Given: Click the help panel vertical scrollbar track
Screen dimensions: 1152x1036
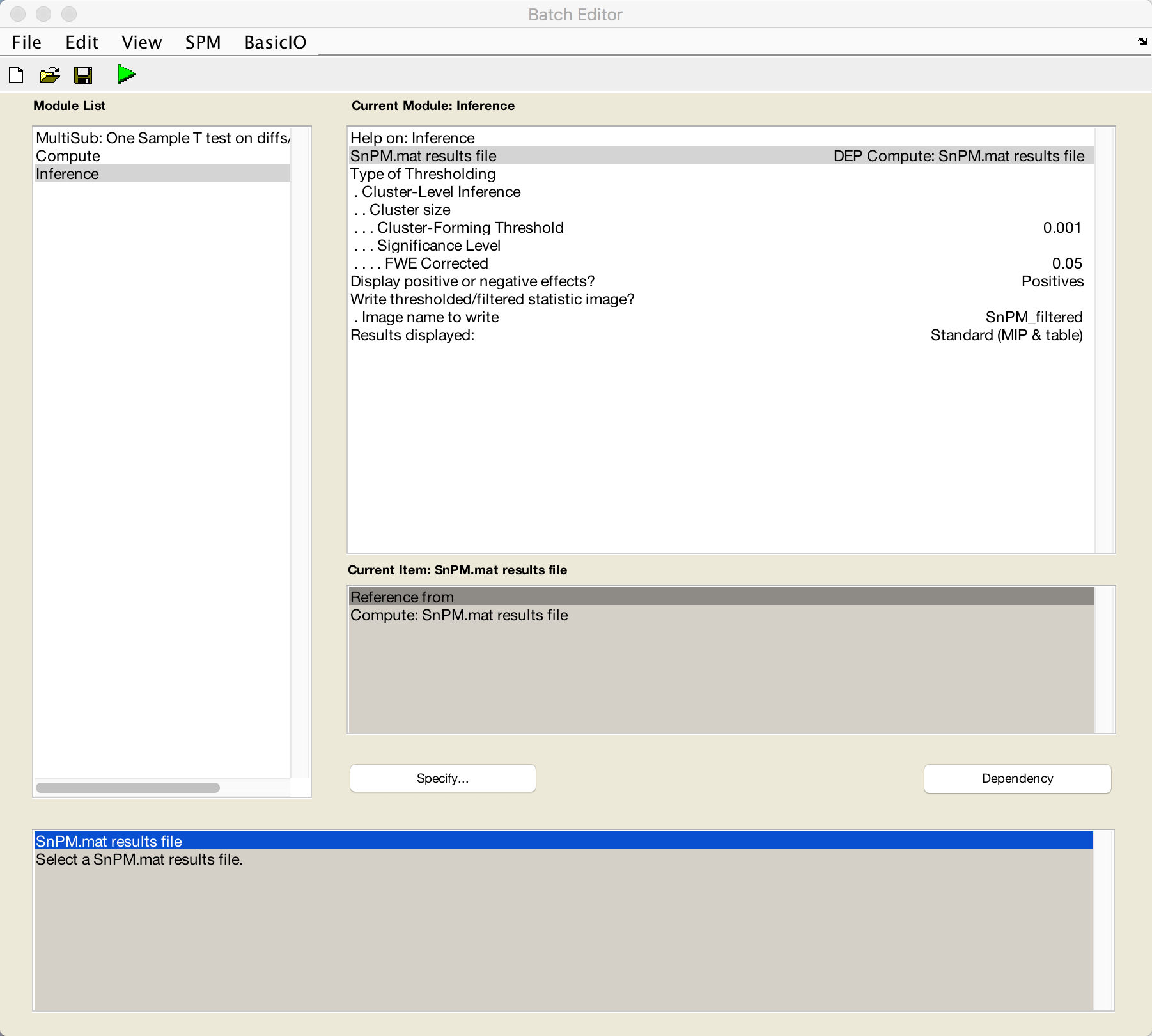Looking at the screenshot, I should click(x=1103, y=921).
